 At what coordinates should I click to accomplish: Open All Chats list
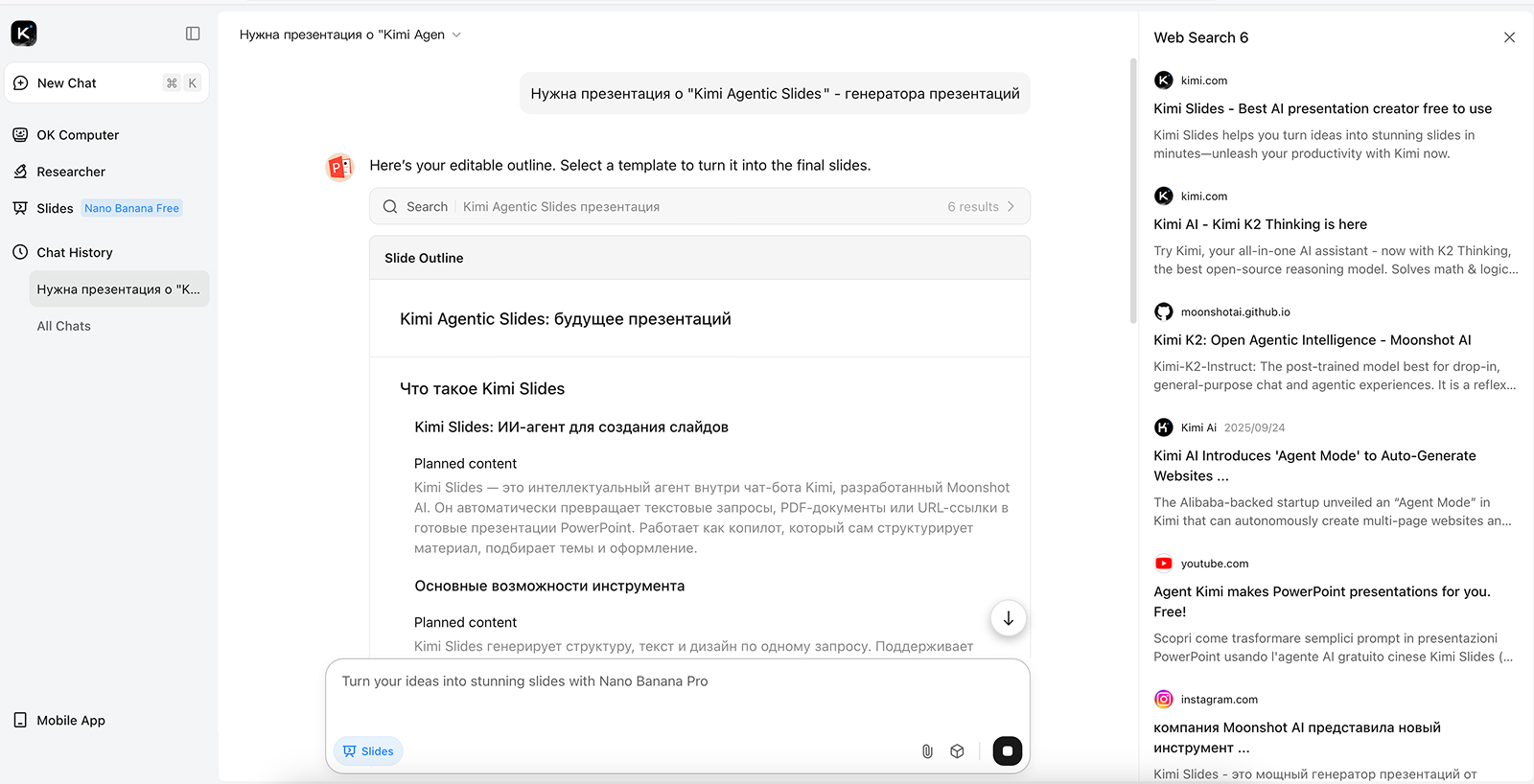[63, 326]
